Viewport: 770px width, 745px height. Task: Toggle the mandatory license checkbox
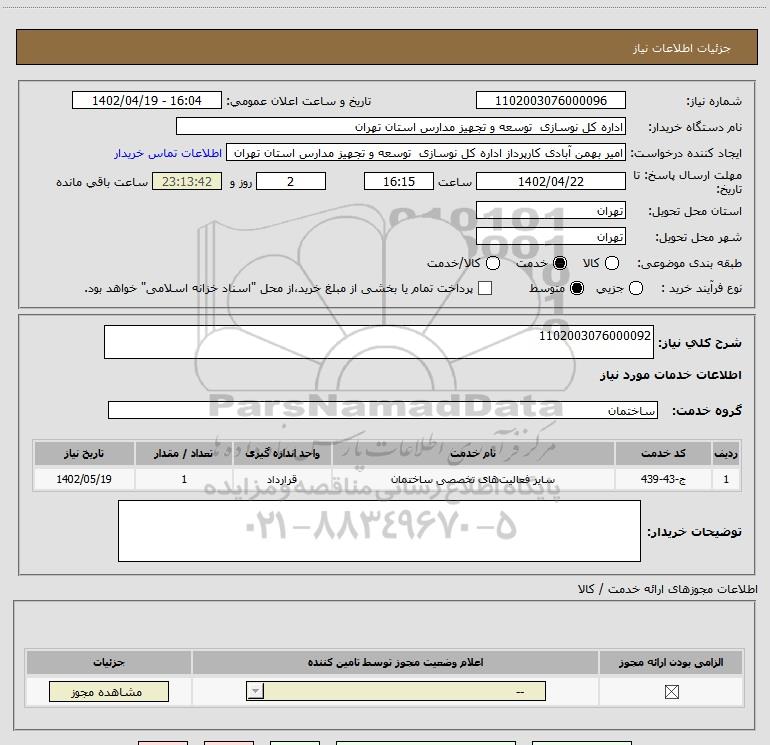671,692
